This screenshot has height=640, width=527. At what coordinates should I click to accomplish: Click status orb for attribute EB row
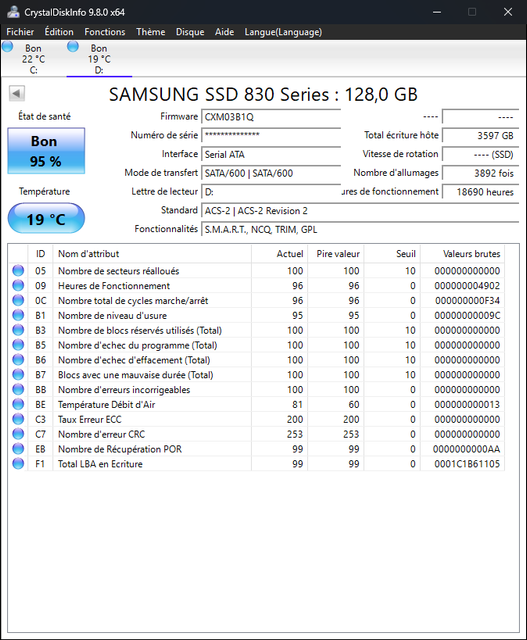coord(18,449)
